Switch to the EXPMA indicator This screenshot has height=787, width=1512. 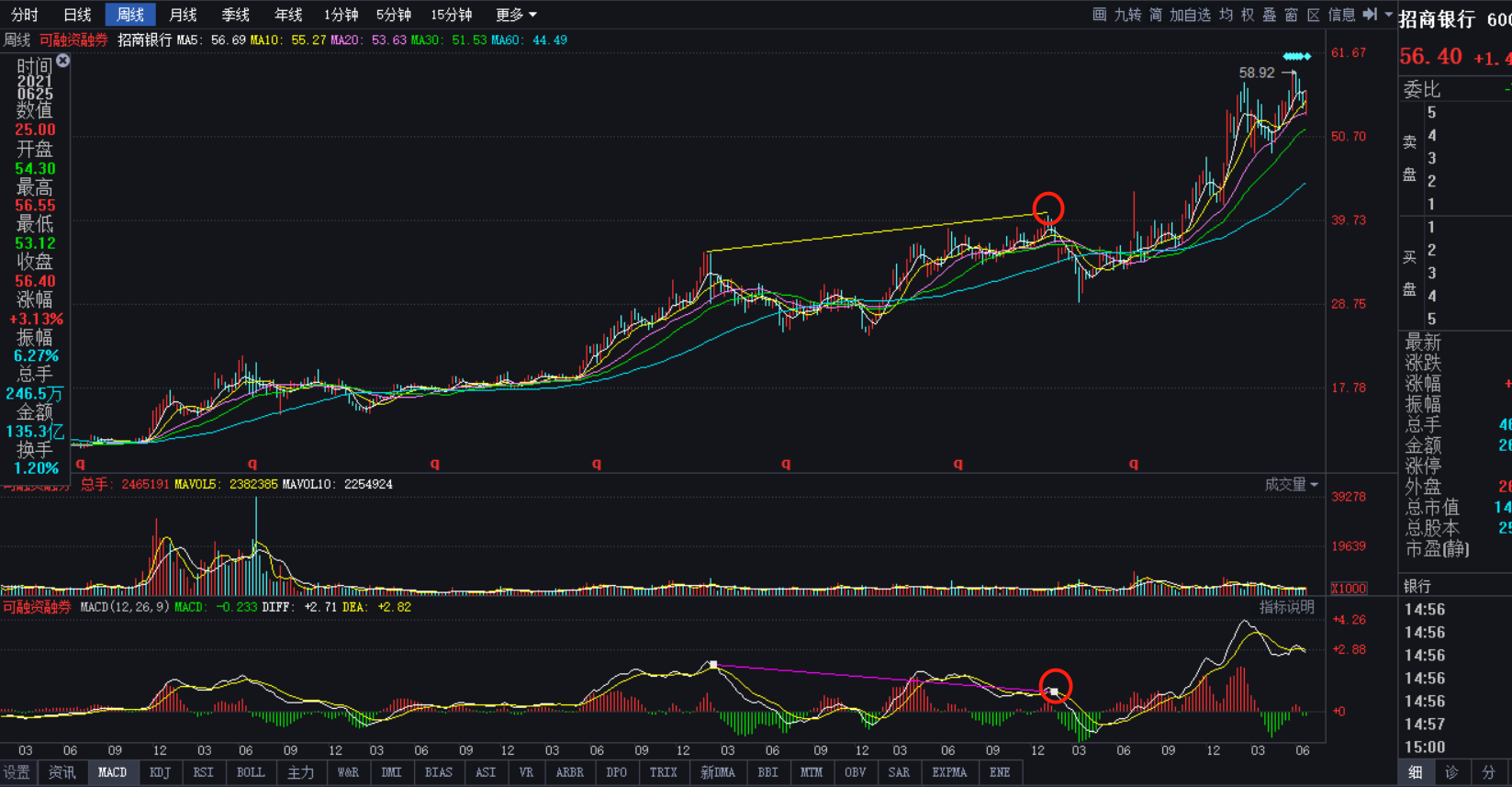click(x=950, y=772)
